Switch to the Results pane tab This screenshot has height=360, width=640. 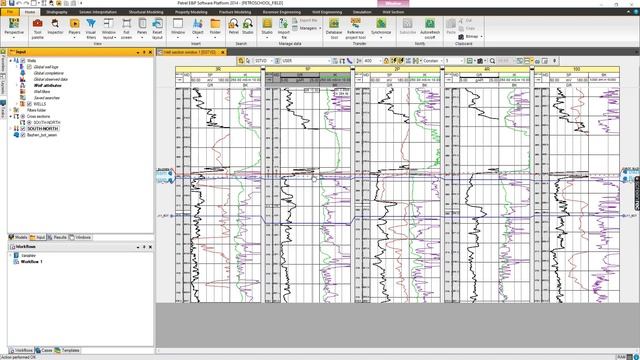click(x=57, y=237)
